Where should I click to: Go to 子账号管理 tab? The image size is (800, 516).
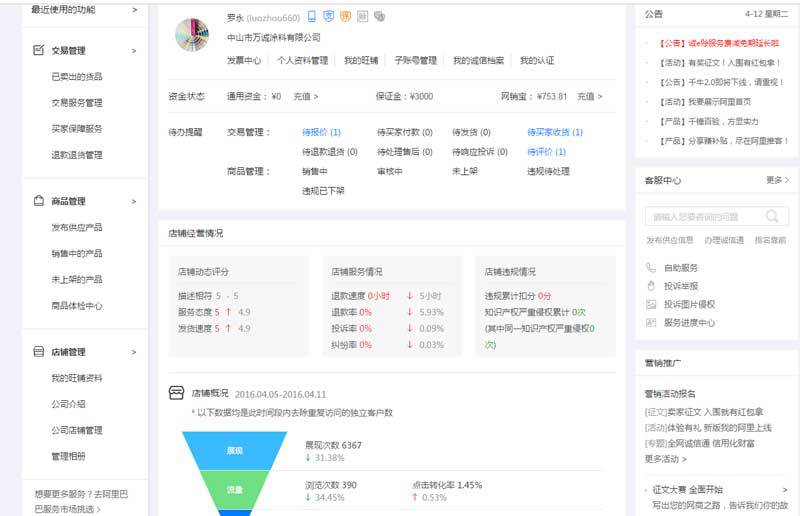pos(416,60)
